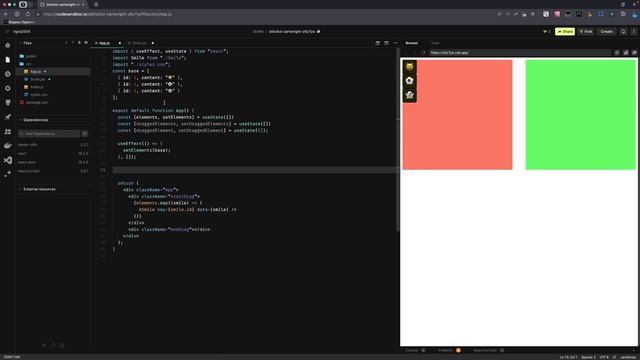640x360 pixels.
Task: Click the Fork button
Action: 586,31
